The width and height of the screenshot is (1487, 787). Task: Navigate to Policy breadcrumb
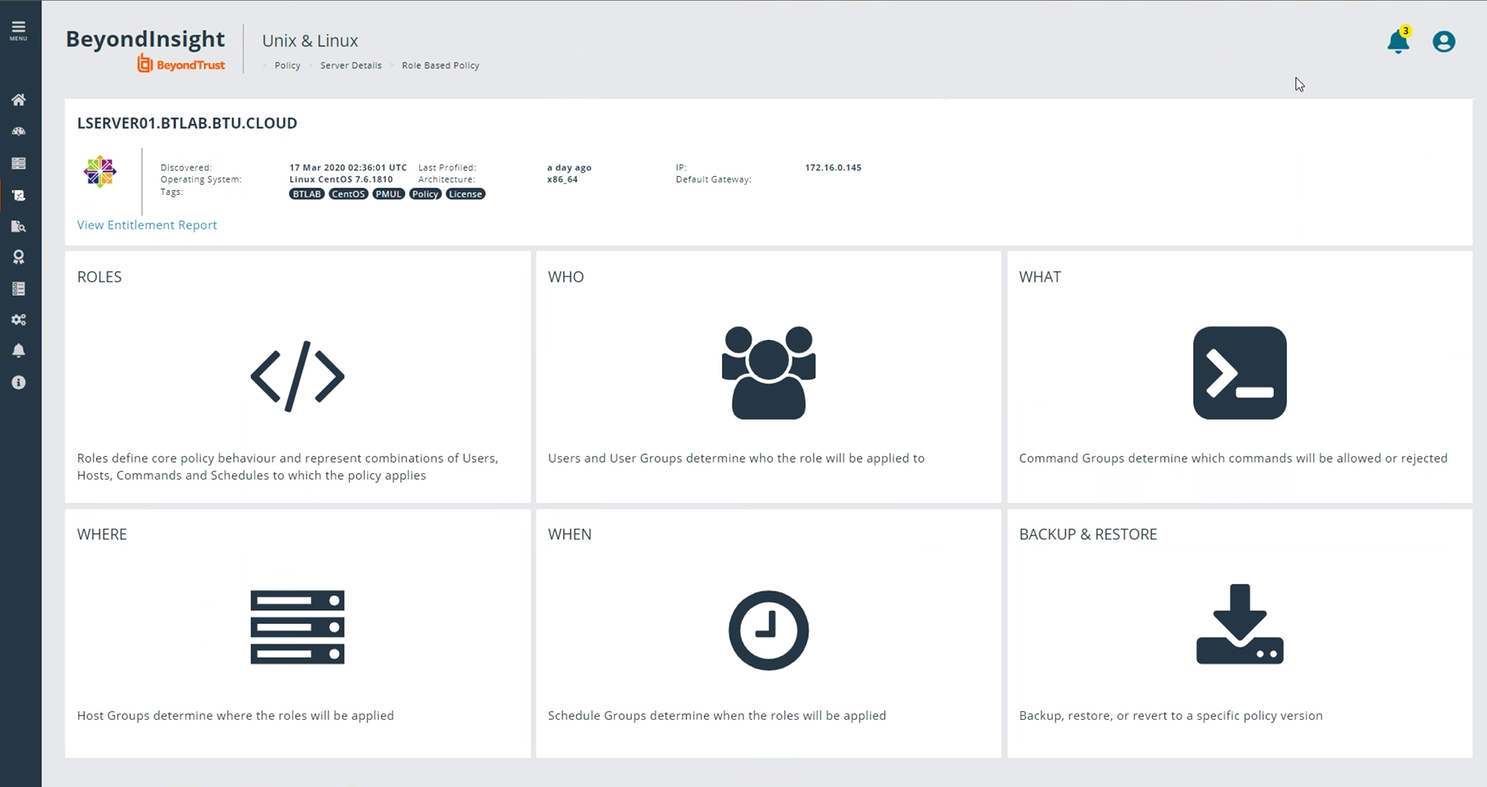tap(287, 66)
